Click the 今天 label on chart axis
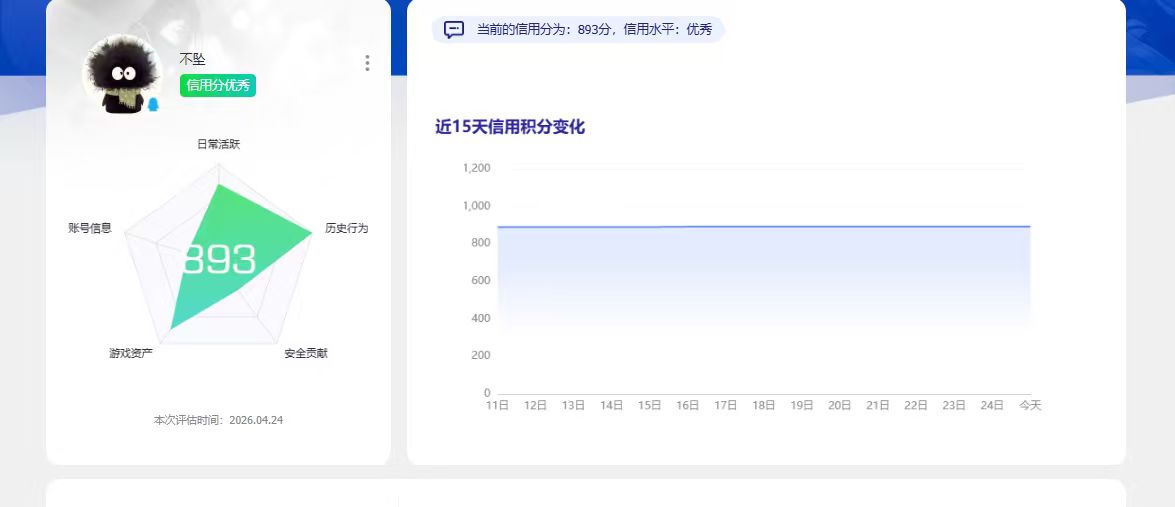 (x=1030, y=405)
